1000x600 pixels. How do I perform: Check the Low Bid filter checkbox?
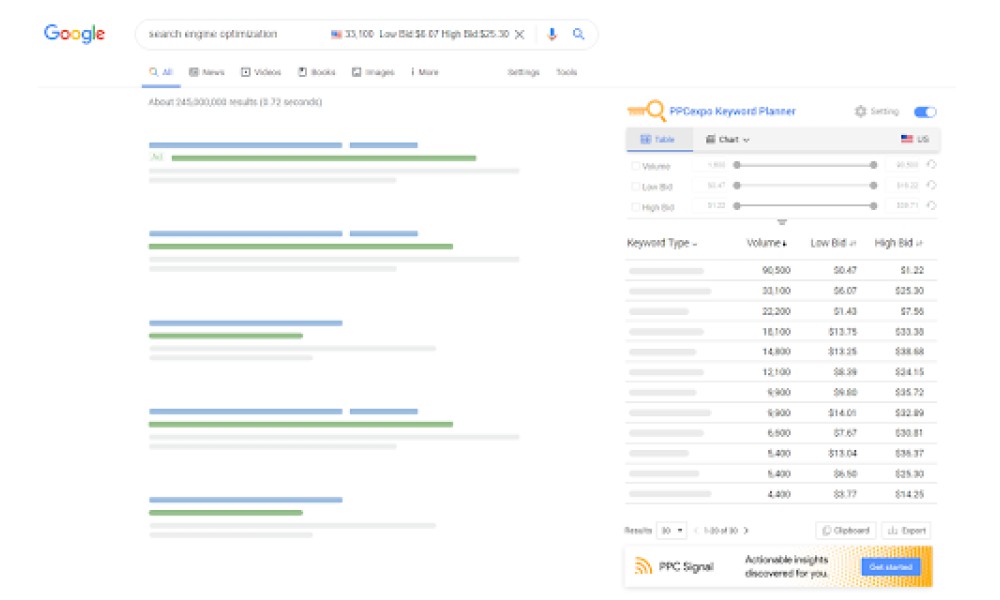(x=635, y=187)
